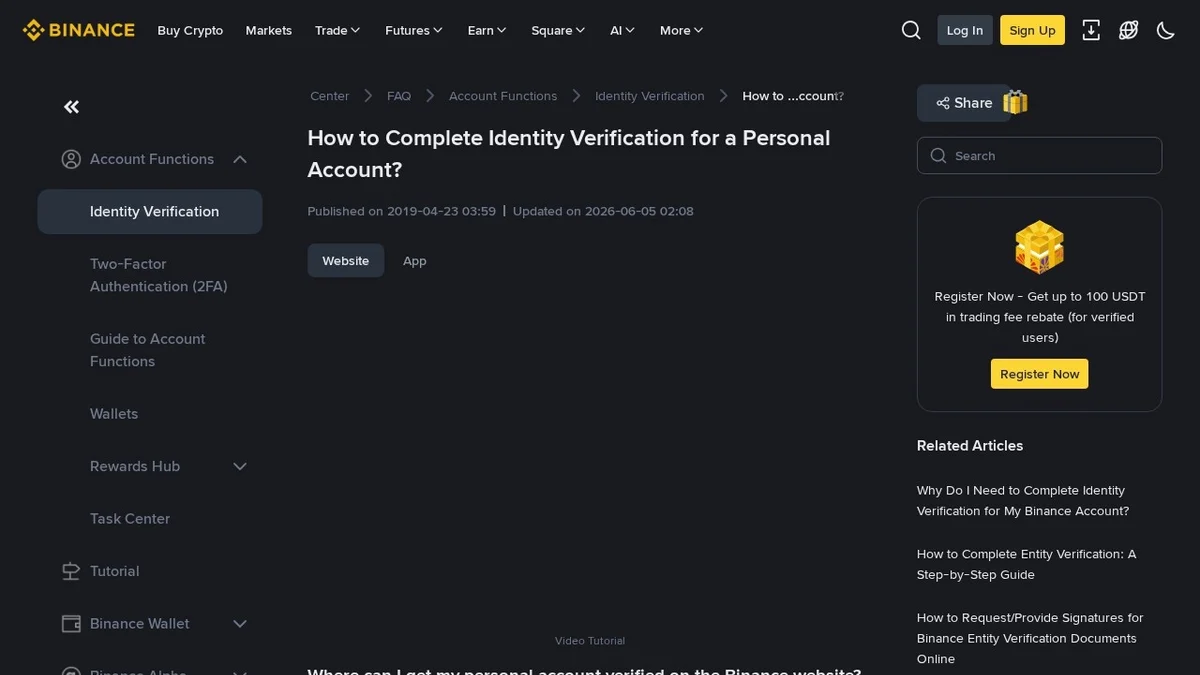This screenshot has height=675, width=1200.
Task: Open the Earn dropdown menu
Action: 487,30
